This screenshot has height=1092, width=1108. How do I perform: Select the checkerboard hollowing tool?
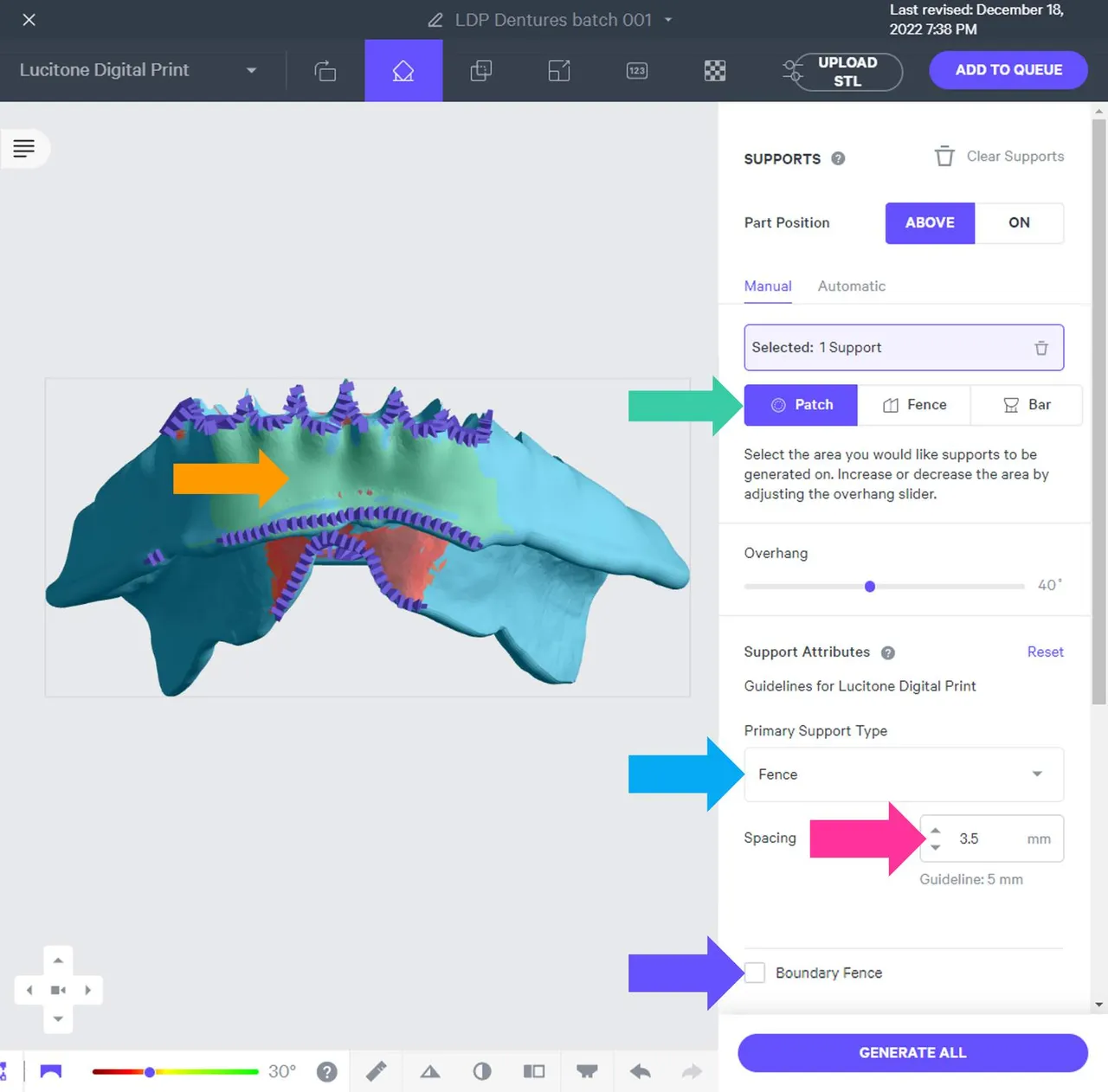[714, 71]
